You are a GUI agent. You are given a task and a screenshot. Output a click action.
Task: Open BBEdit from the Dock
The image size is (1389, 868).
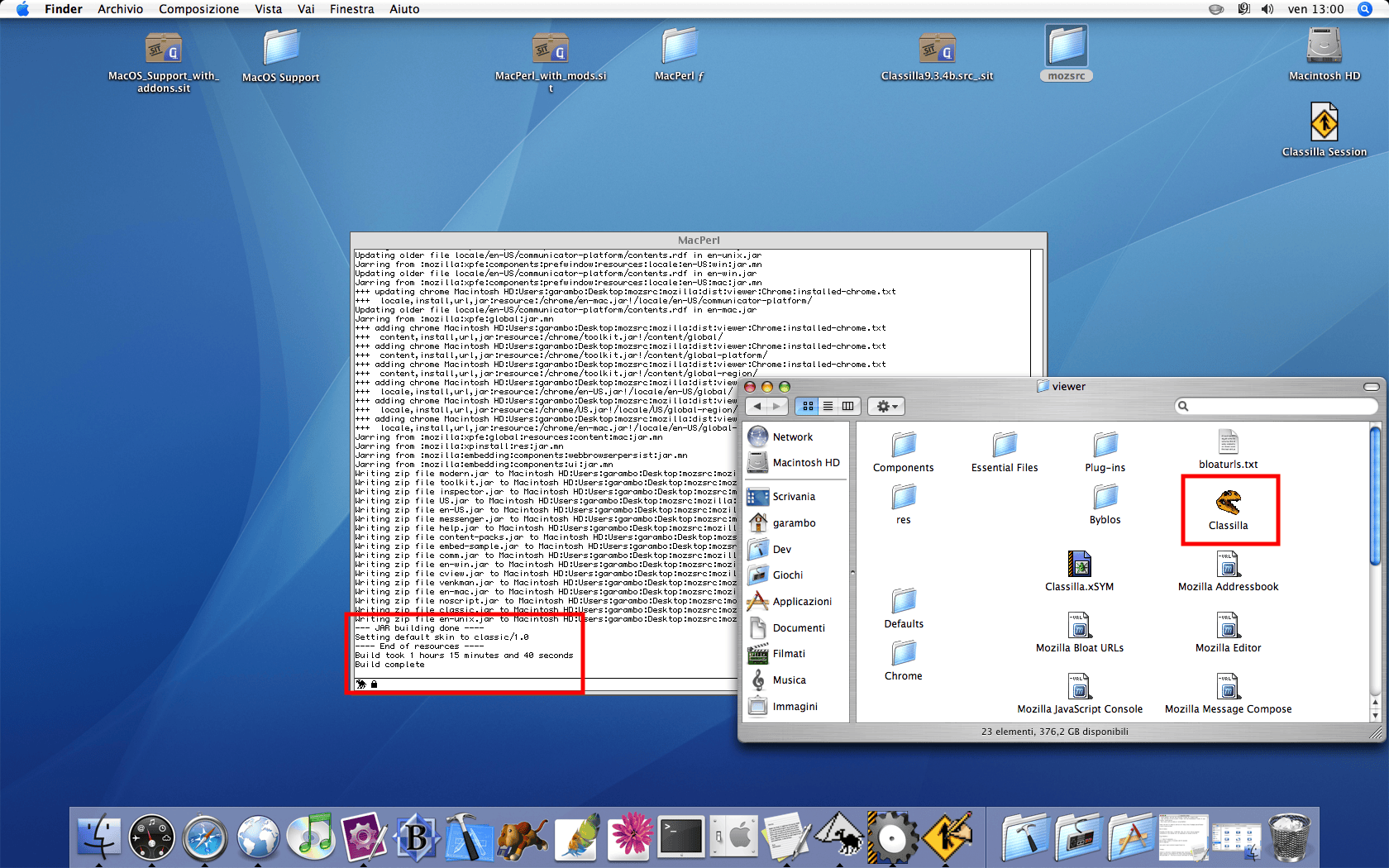tap(416, 837)
